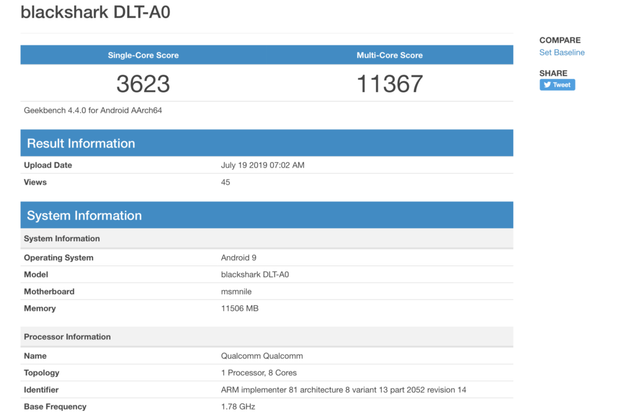Click the 1.78 GHz base frequency value
Screen dimensions: 640x419
pyautogui.click(x=237, y=407)
